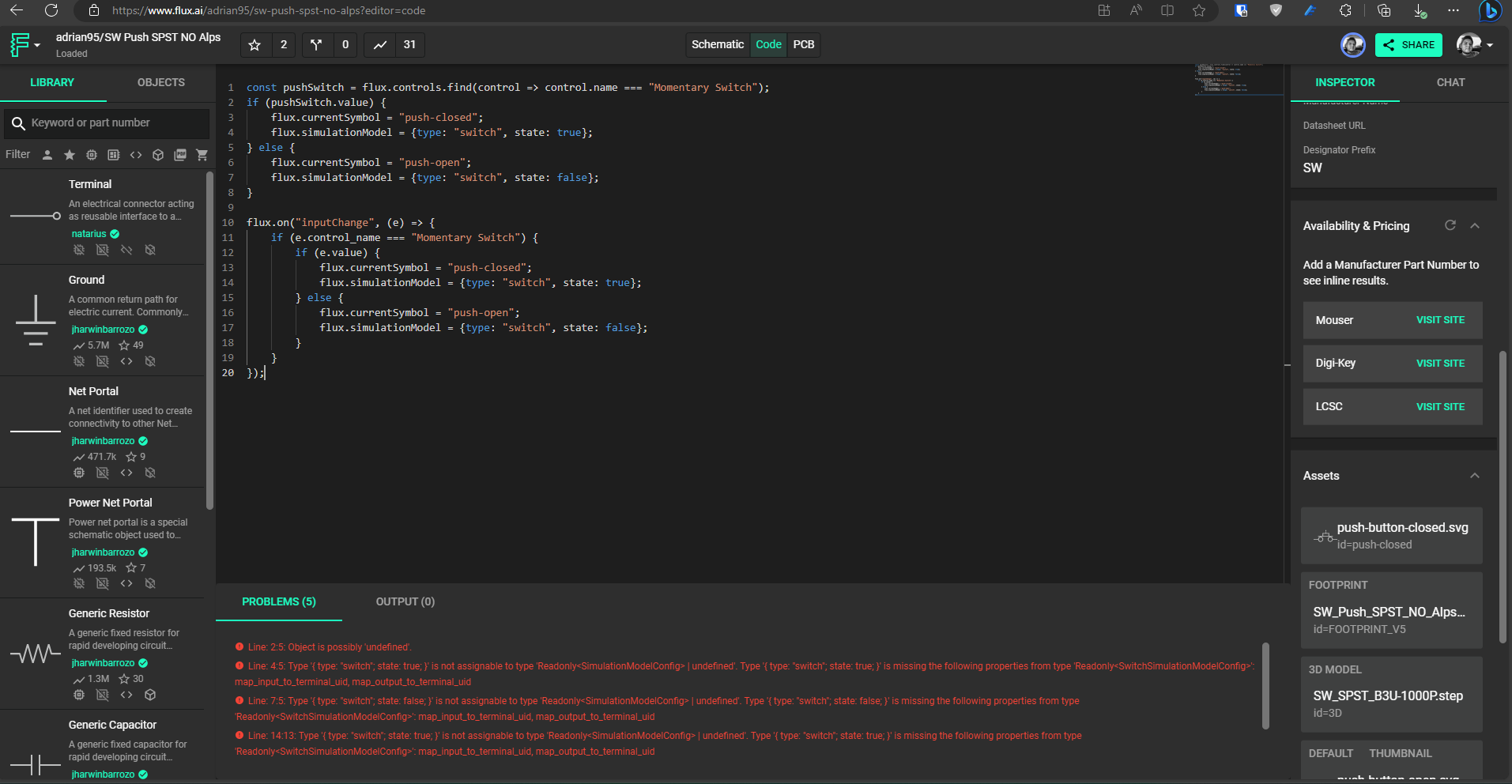Select the Net Portal library part
The image size is (1512, 784).
103,432
